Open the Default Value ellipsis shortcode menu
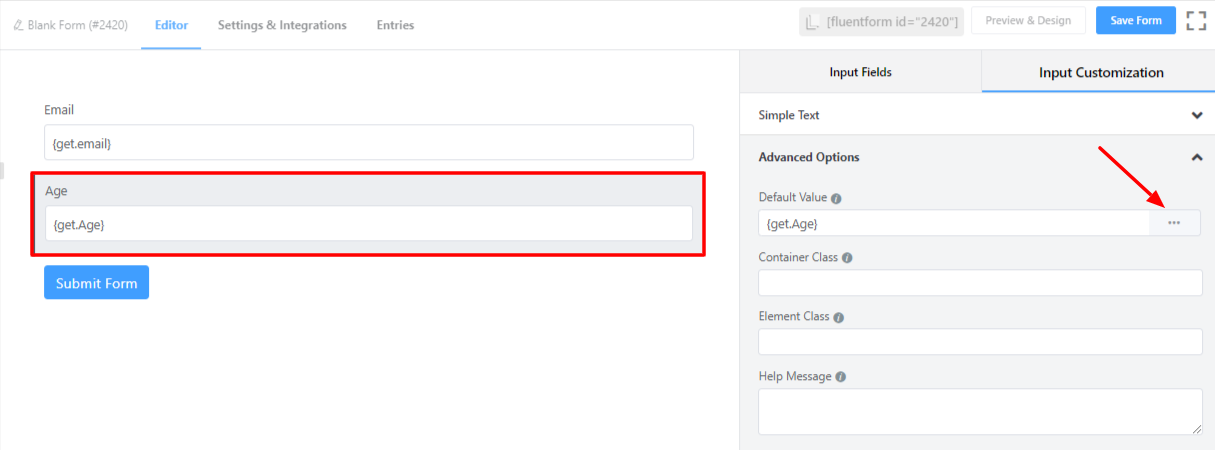 pos(1174,223)
